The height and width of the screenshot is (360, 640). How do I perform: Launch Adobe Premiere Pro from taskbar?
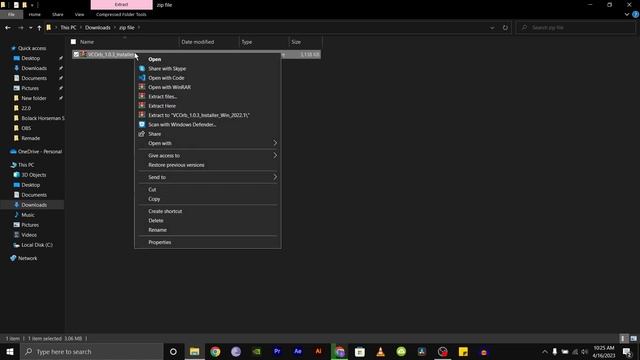tap(277, 351)
